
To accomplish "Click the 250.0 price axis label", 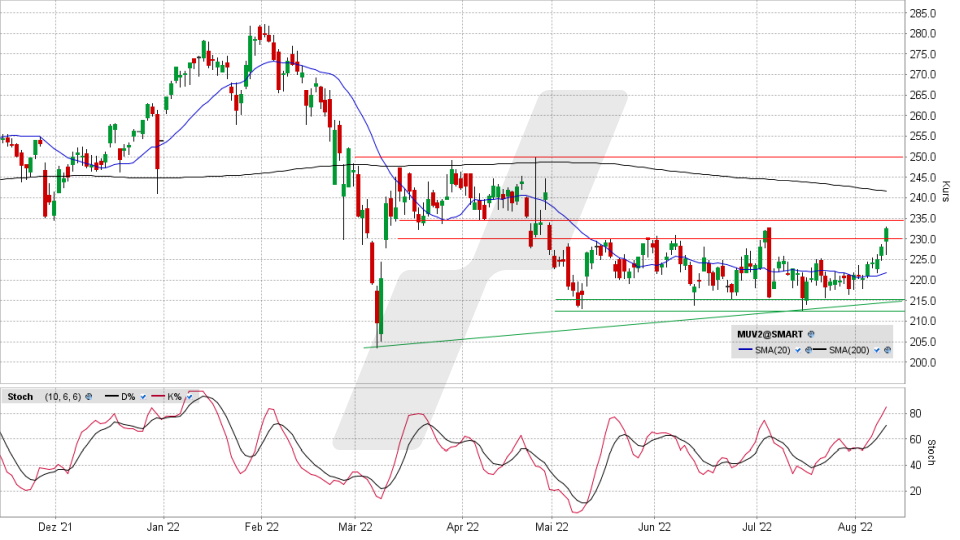I will pyautogui.click(x=922, y=157).
